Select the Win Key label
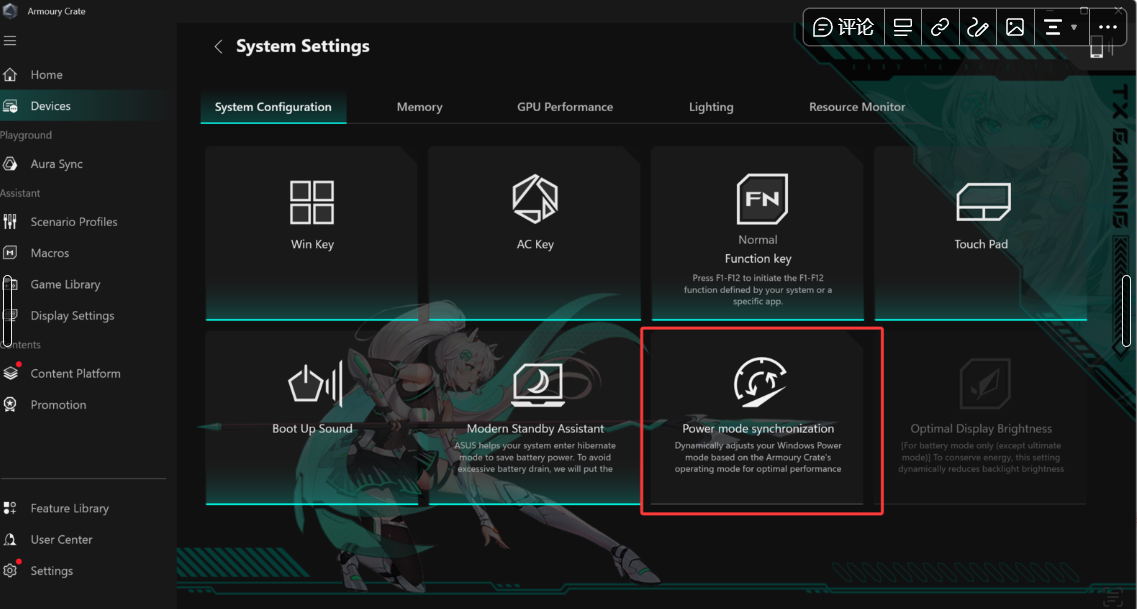 click(x=313, y=244)
